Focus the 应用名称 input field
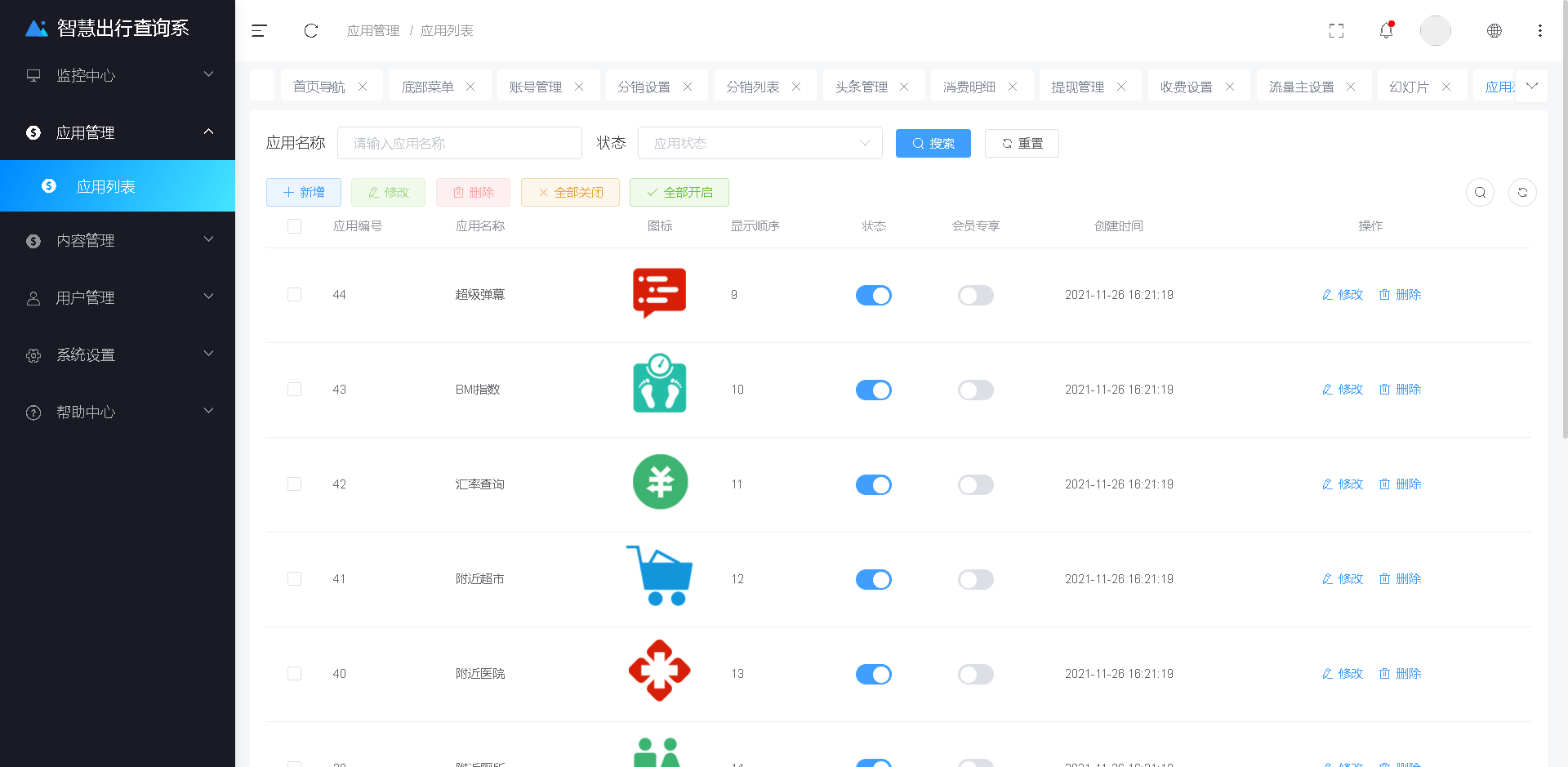Screen dimensions: 1568x767 tap(459, 144)
